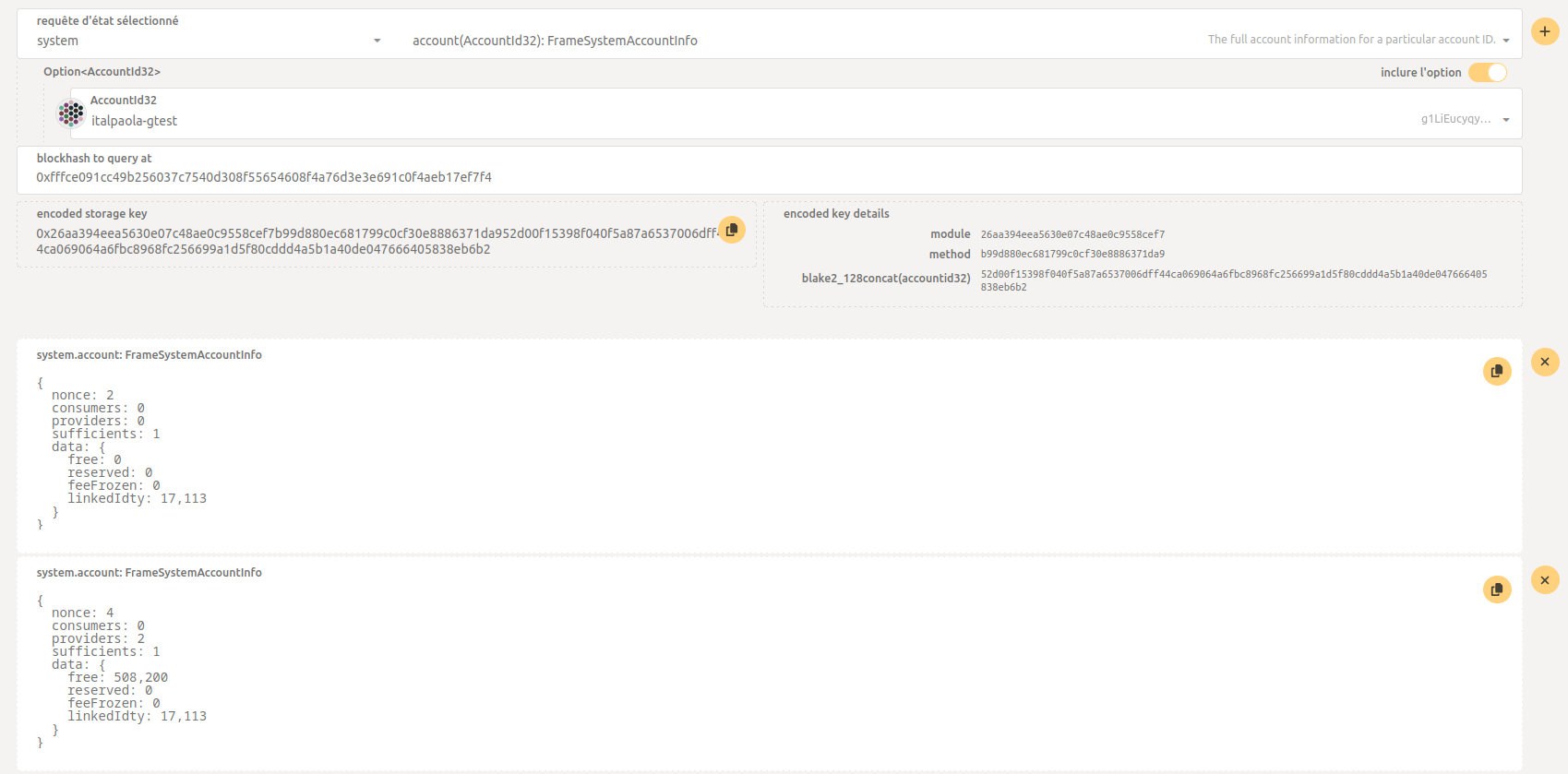Open the account(AccountId32) method selector
This screenshot has height=774, width=1568.
pyautogui.click(x=554, y=41)
